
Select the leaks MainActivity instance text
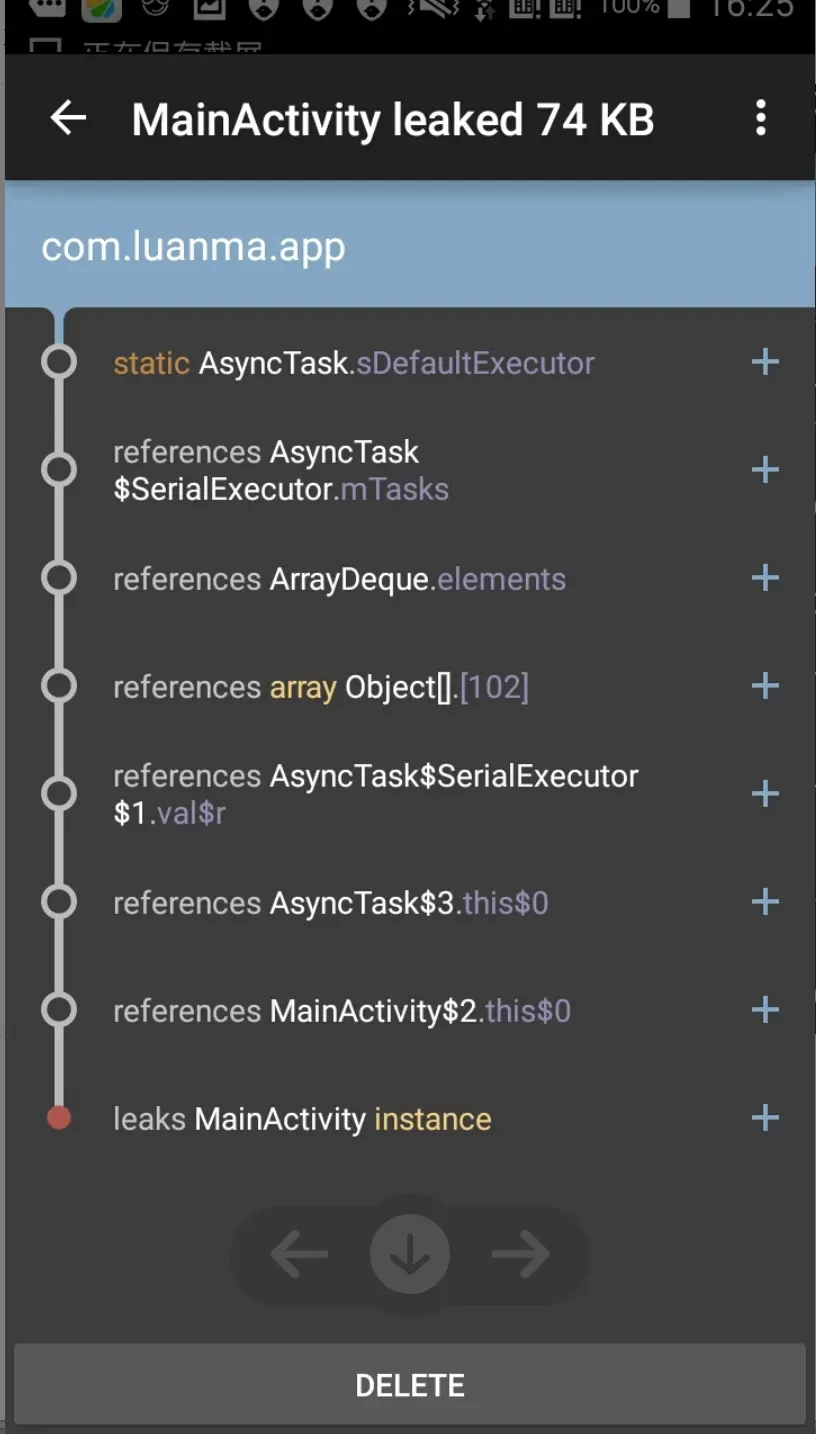[302, 1119]
